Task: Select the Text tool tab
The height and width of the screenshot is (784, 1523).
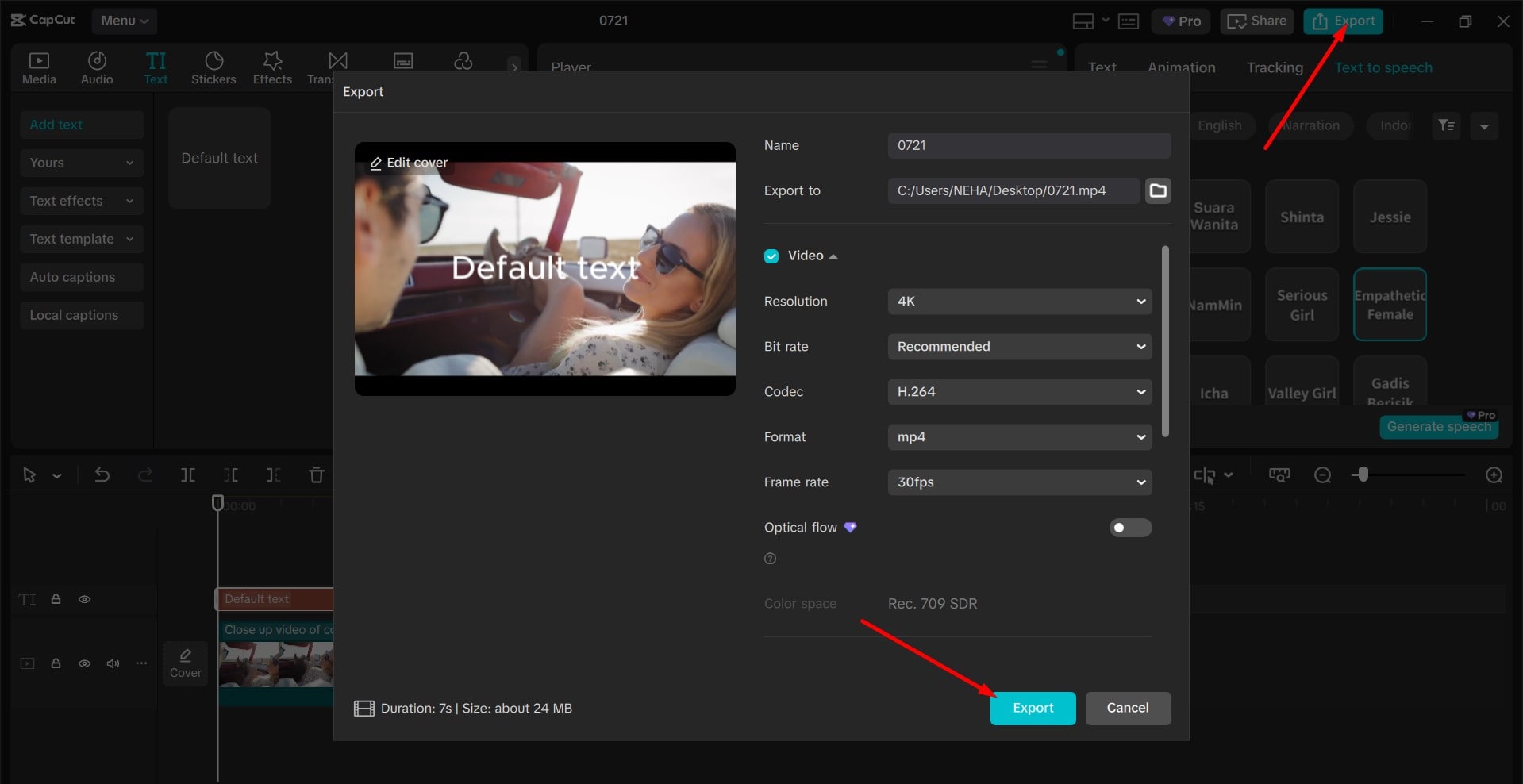Action: pyautogui.click(x=156, y=67)
